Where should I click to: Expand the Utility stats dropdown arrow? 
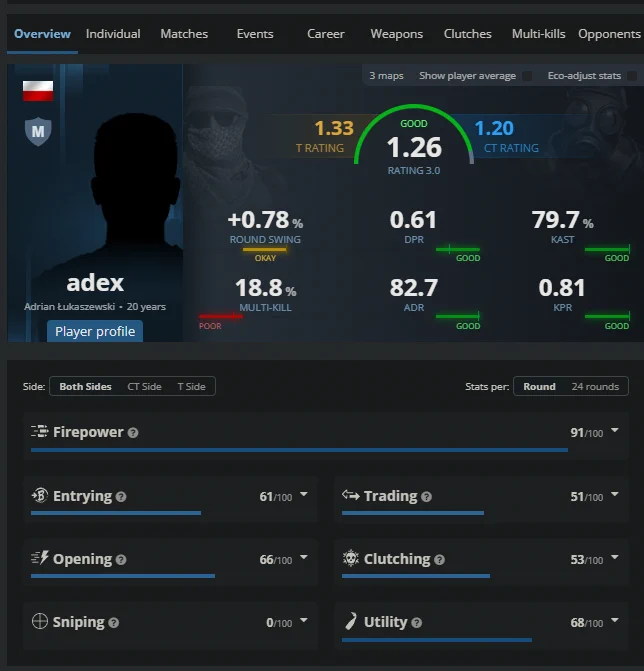tap(615, 620)
